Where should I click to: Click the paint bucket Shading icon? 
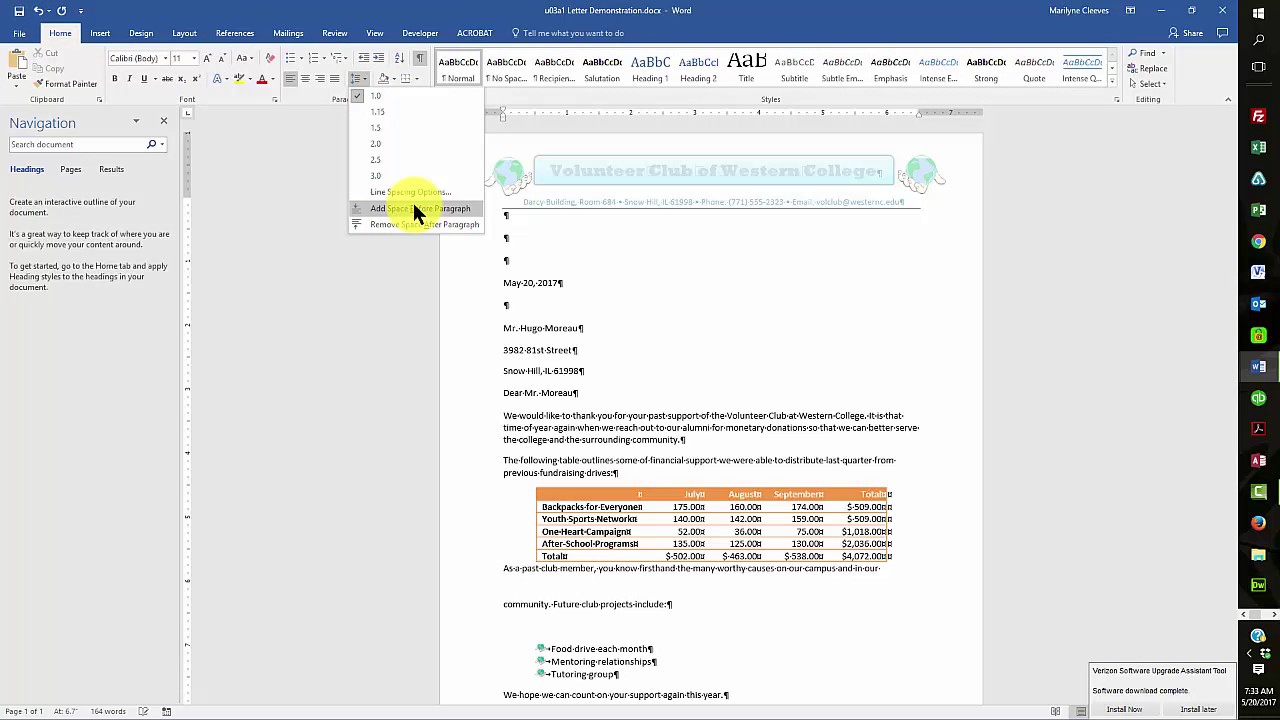pyautogui.click(x=383, y=79)
